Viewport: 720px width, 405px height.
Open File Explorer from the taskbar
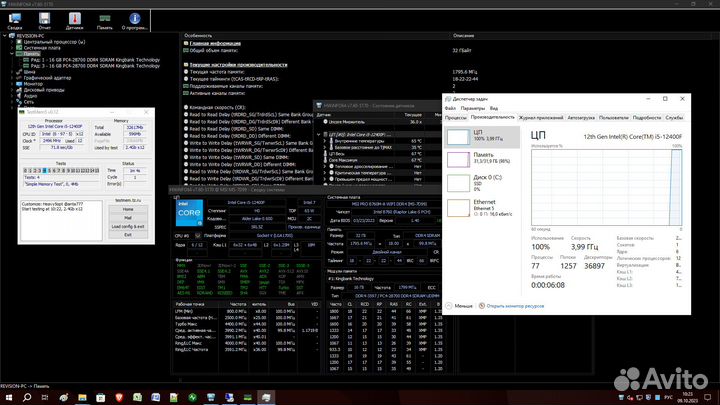coord(82,397)
